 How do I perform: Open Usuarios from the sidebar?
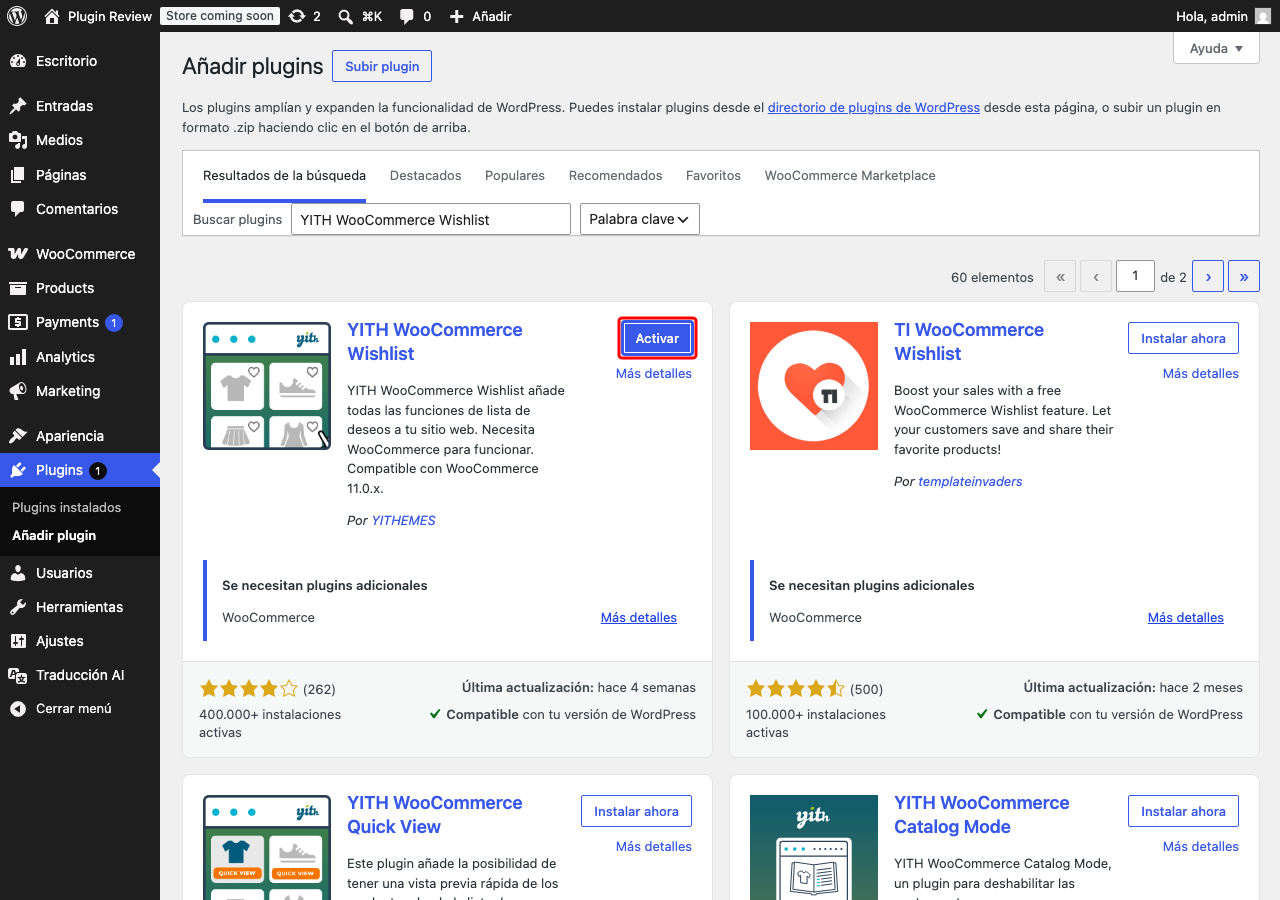click(x=80, y=573)
